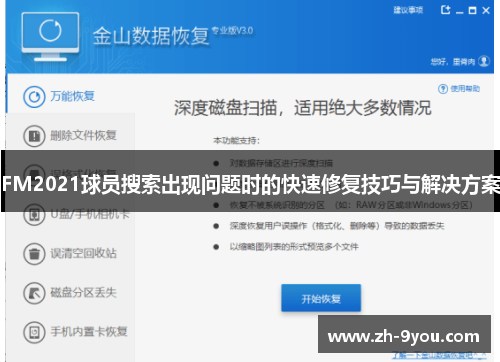Close the 金山数据恢复 window
The image size is (500, 362).
click(x=486, y=11)
